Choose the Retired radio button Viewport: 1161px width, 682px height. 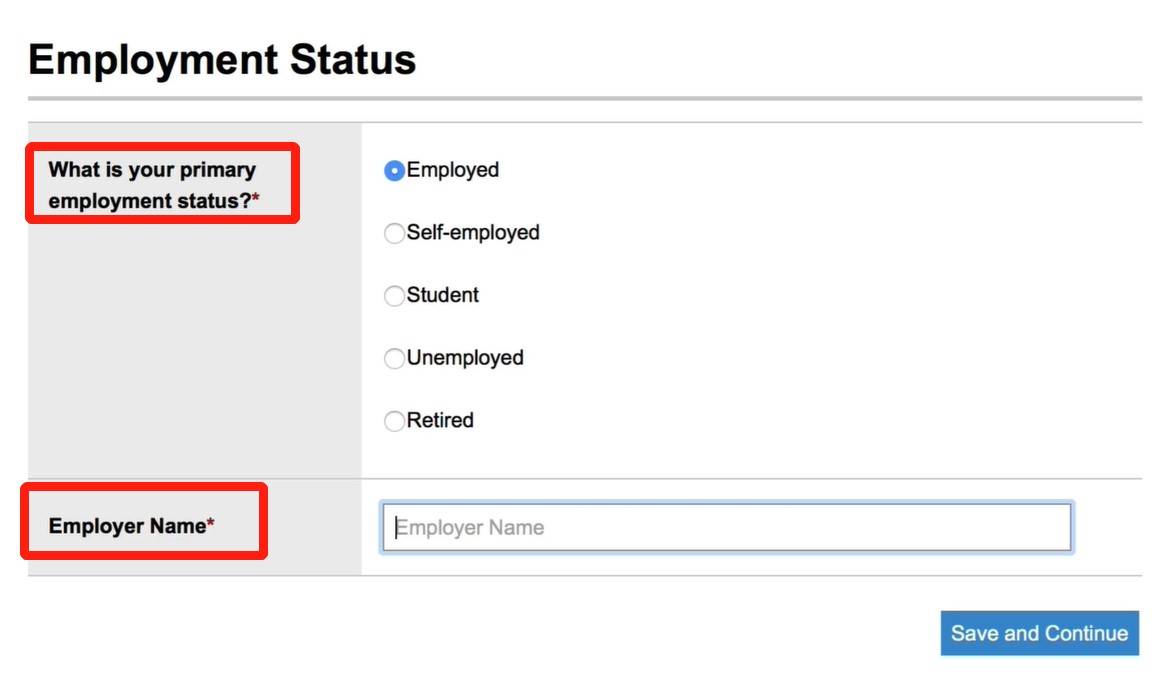tap(394, 421)
